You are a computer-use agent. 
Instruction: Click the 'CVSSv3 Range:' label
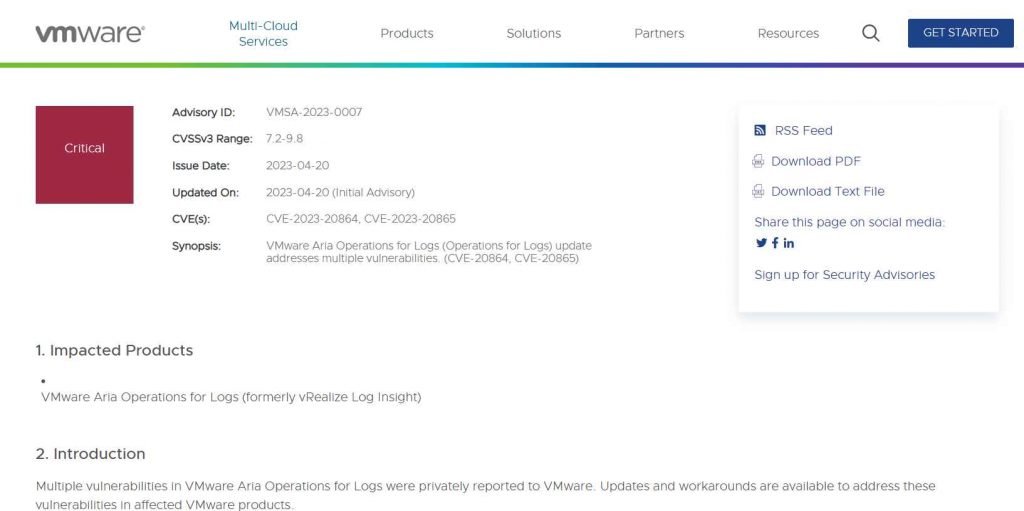click(212, 139)
